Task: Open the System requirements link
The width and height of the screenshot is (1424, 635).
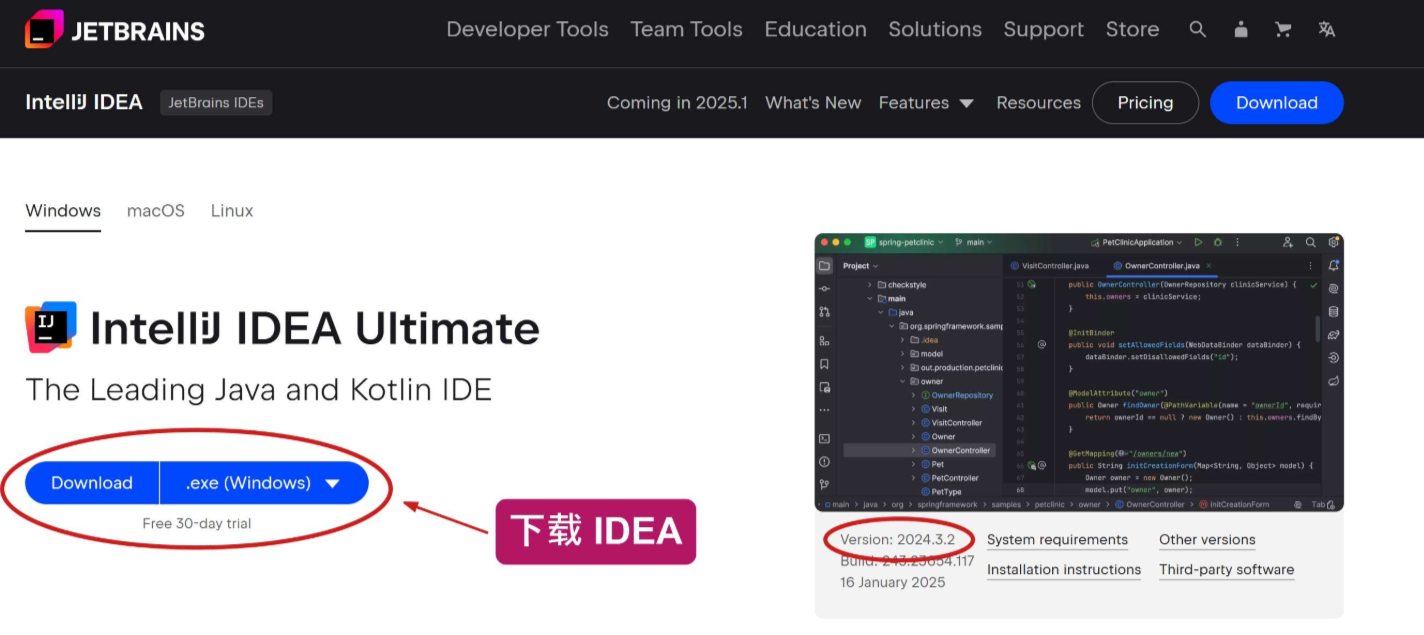Action: pos(1057,540)
